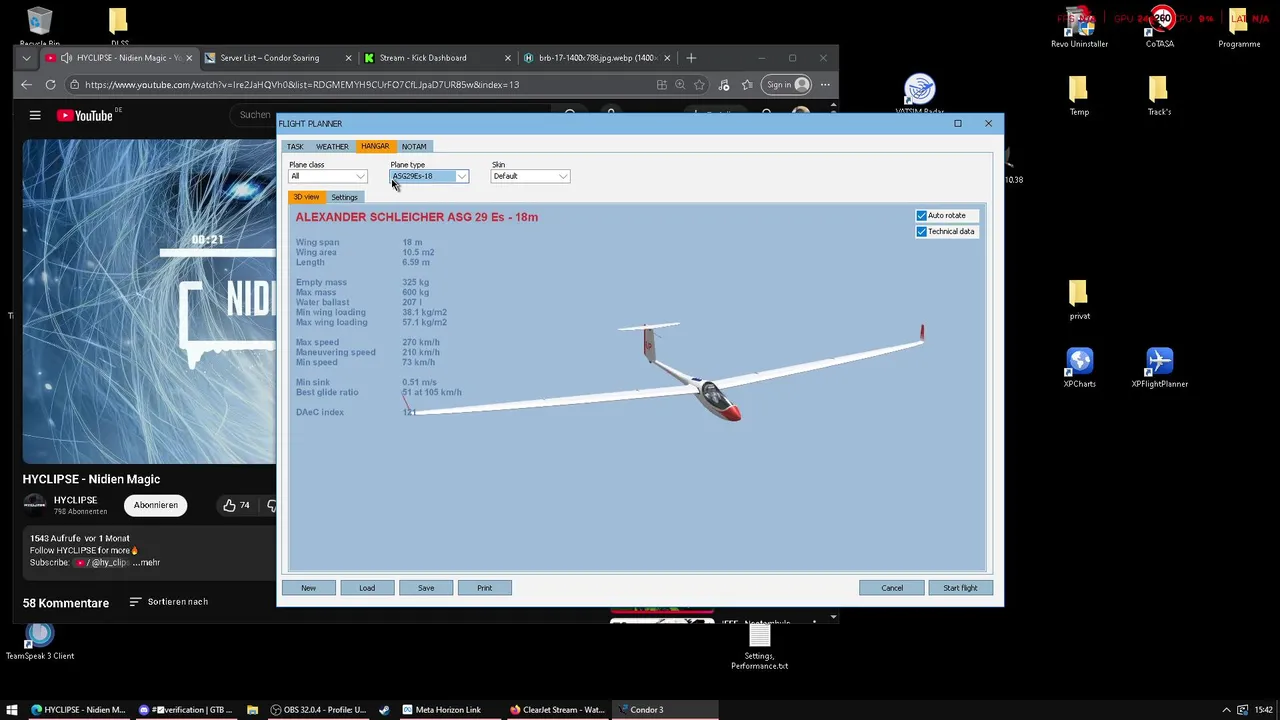Click the browser address bar URL

coord(301,85)
